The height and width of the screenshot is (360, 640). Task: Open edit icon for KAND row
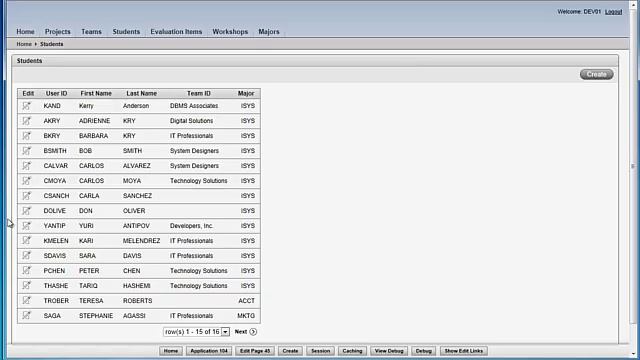27,106
